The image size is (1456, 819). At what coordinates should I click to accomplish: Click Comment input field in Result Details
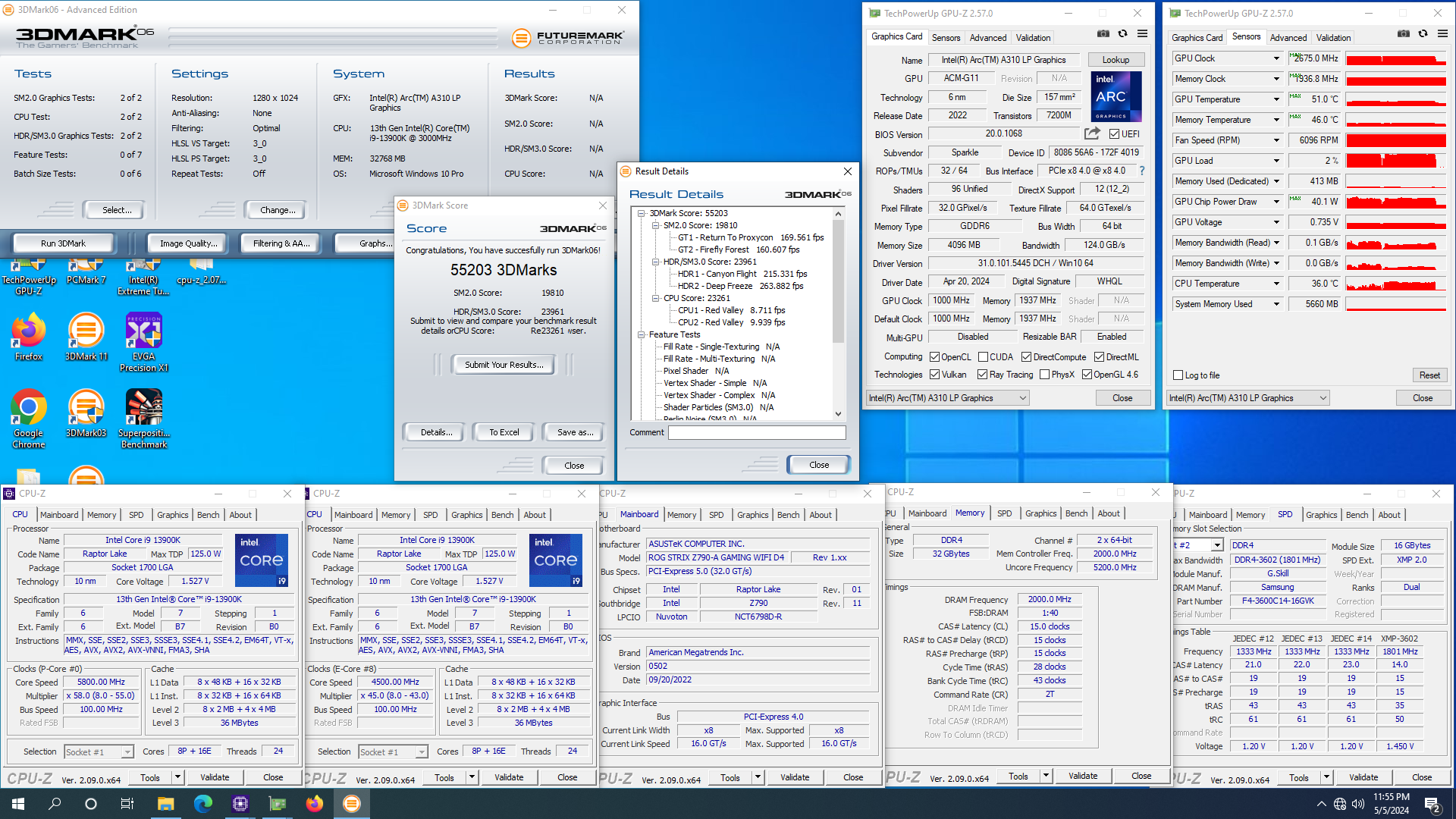pos(757,432)
